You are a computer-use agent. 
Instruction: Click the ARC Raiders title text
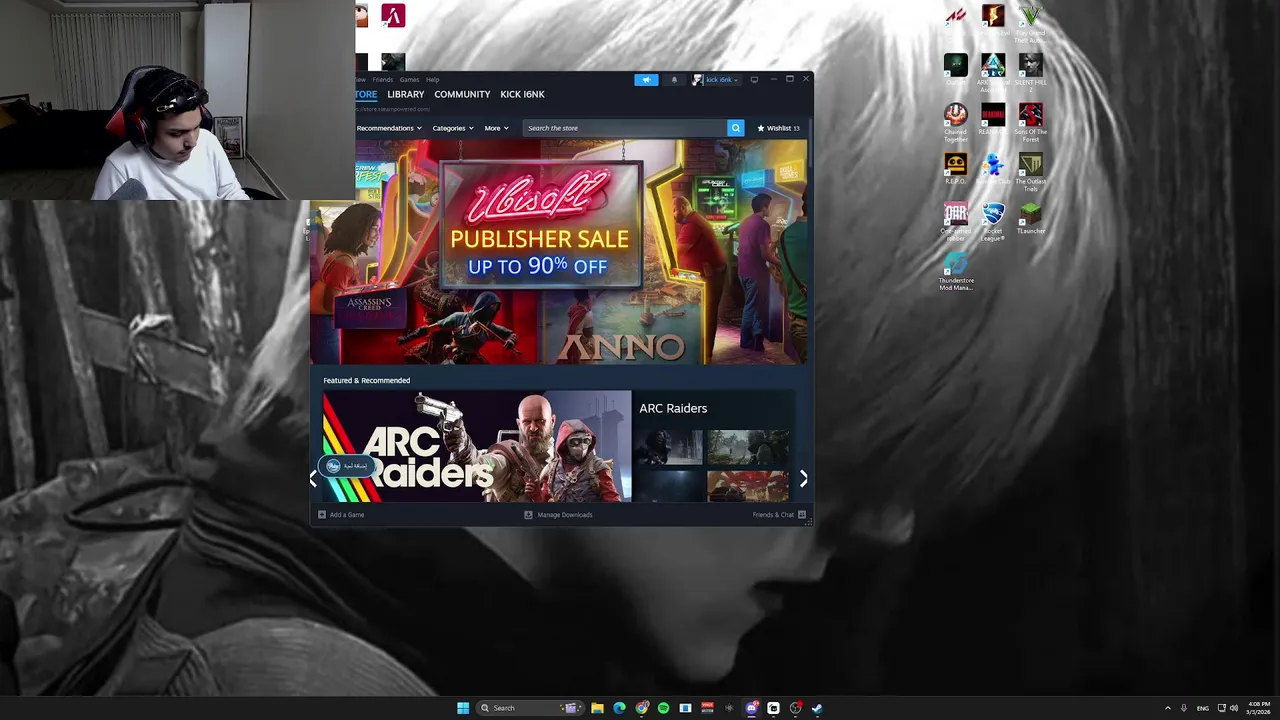[x=673, y=408]
